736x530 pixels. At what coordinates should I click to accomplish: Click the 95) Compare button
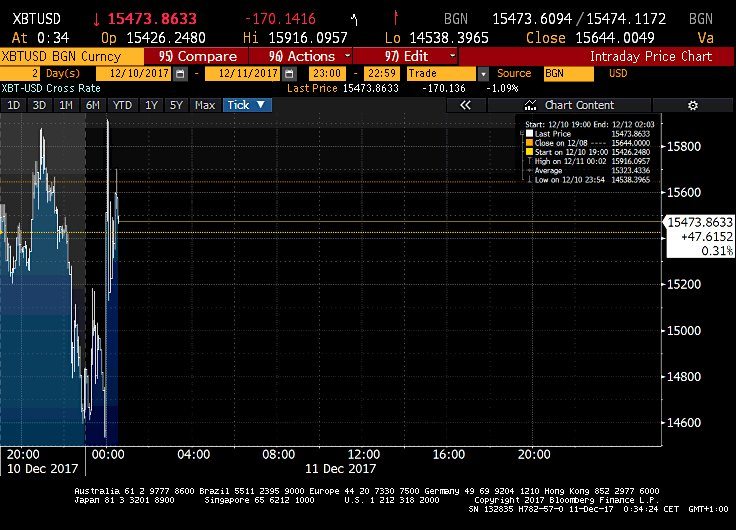coord(196,56)
